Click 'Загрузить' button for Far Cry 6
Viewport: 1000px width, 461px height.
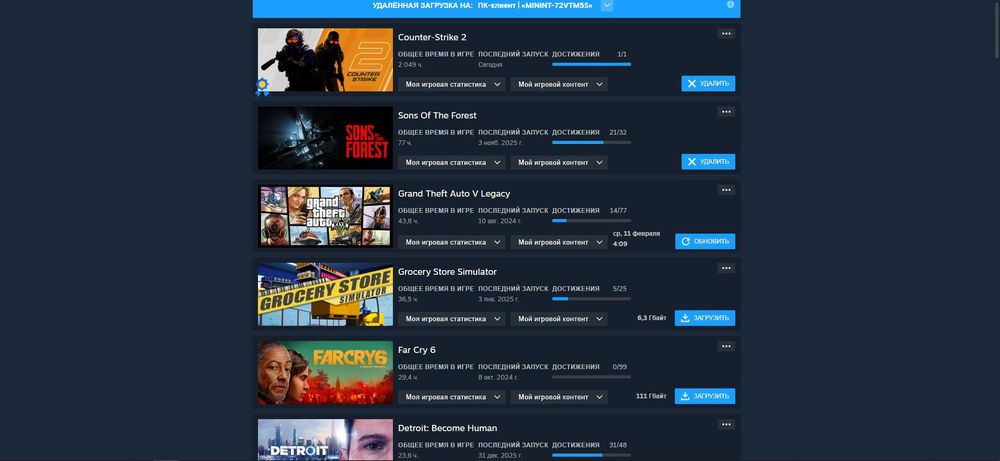click(705, 396)
